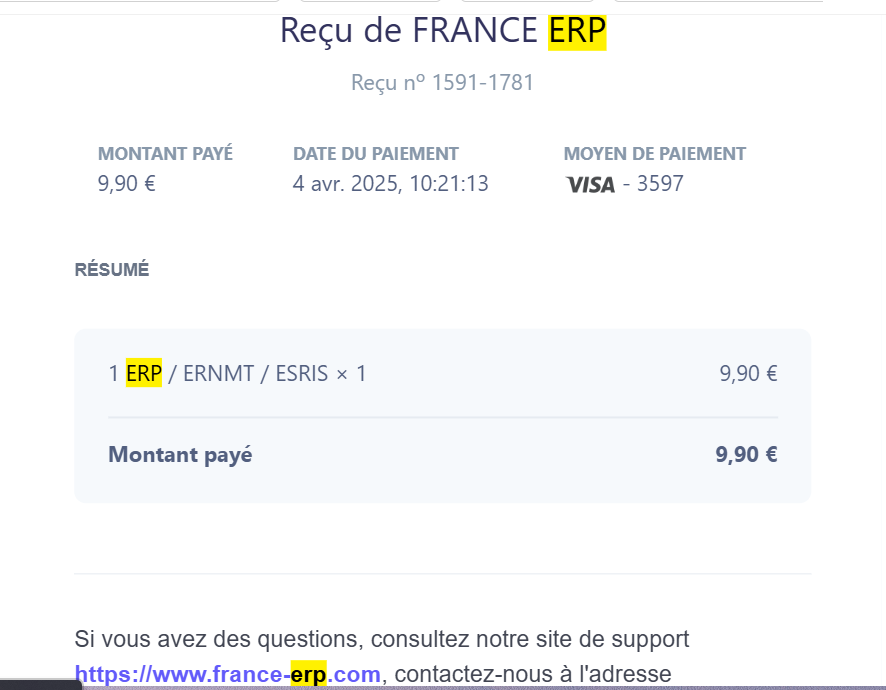Click the 9,90 € amount under MONTANT PAYÉ
Viewport: 886px width, 690px height.
[x=127, y=184]
